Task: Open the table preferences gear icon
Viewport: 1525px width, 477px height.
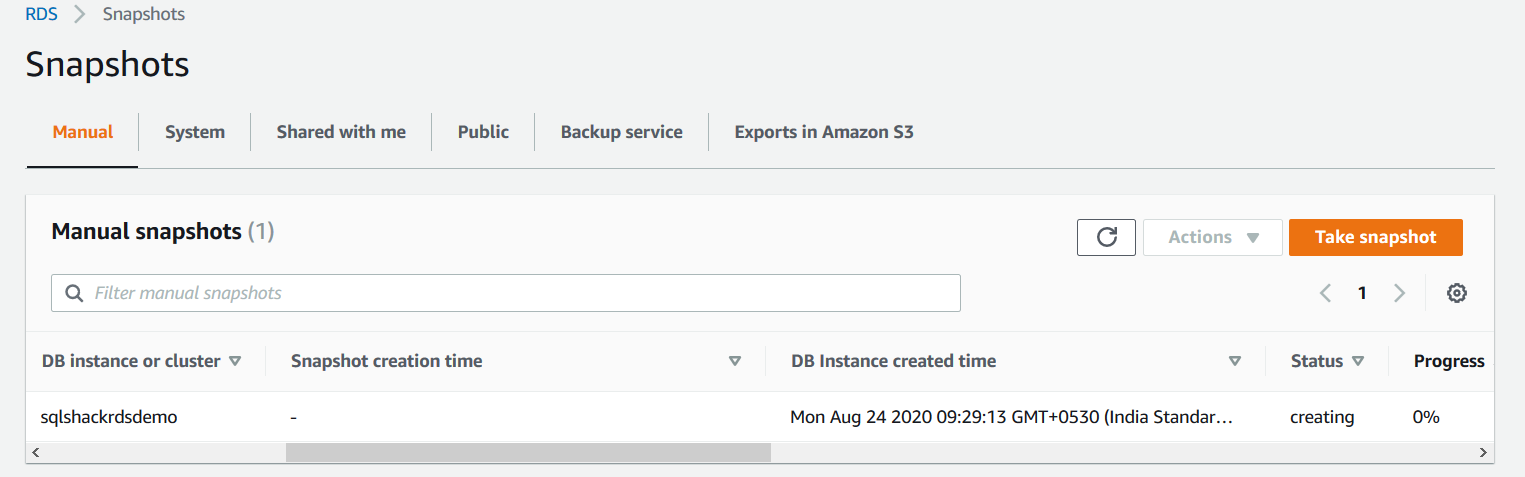Action: tap(1457, 293)
